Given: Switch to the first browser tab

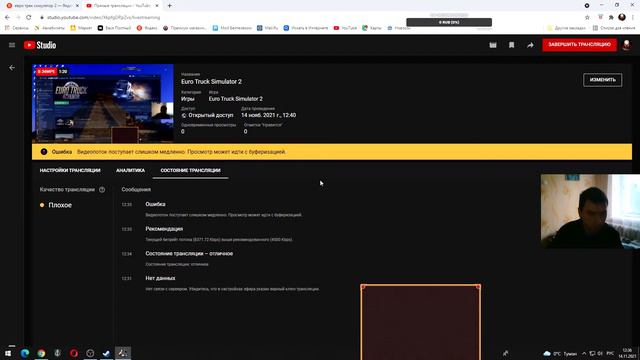Looking at the screenshot, I should (x=42, y=6).
